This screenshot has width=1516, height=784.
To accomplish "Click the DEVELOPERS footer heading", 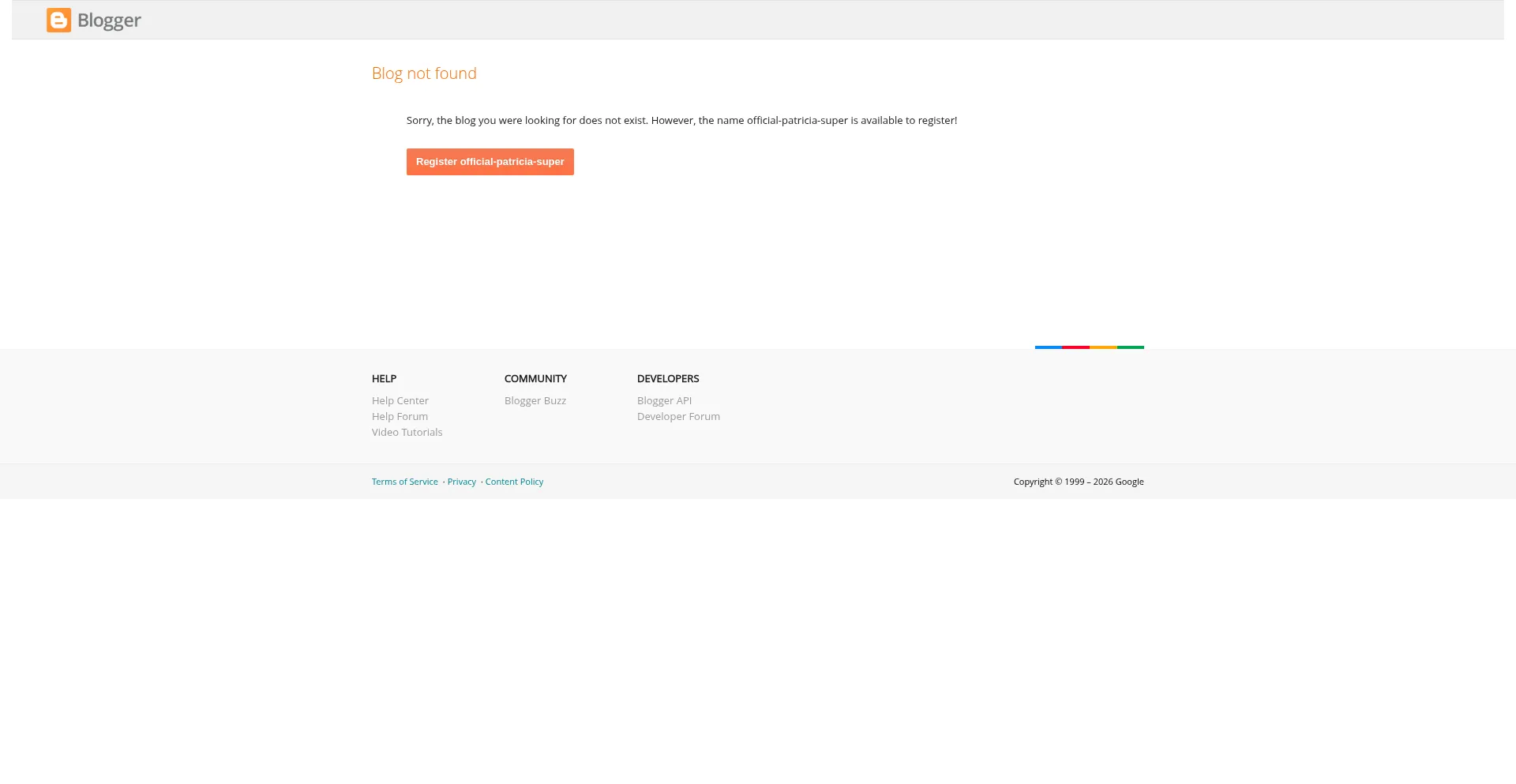I will pos(668,379).
